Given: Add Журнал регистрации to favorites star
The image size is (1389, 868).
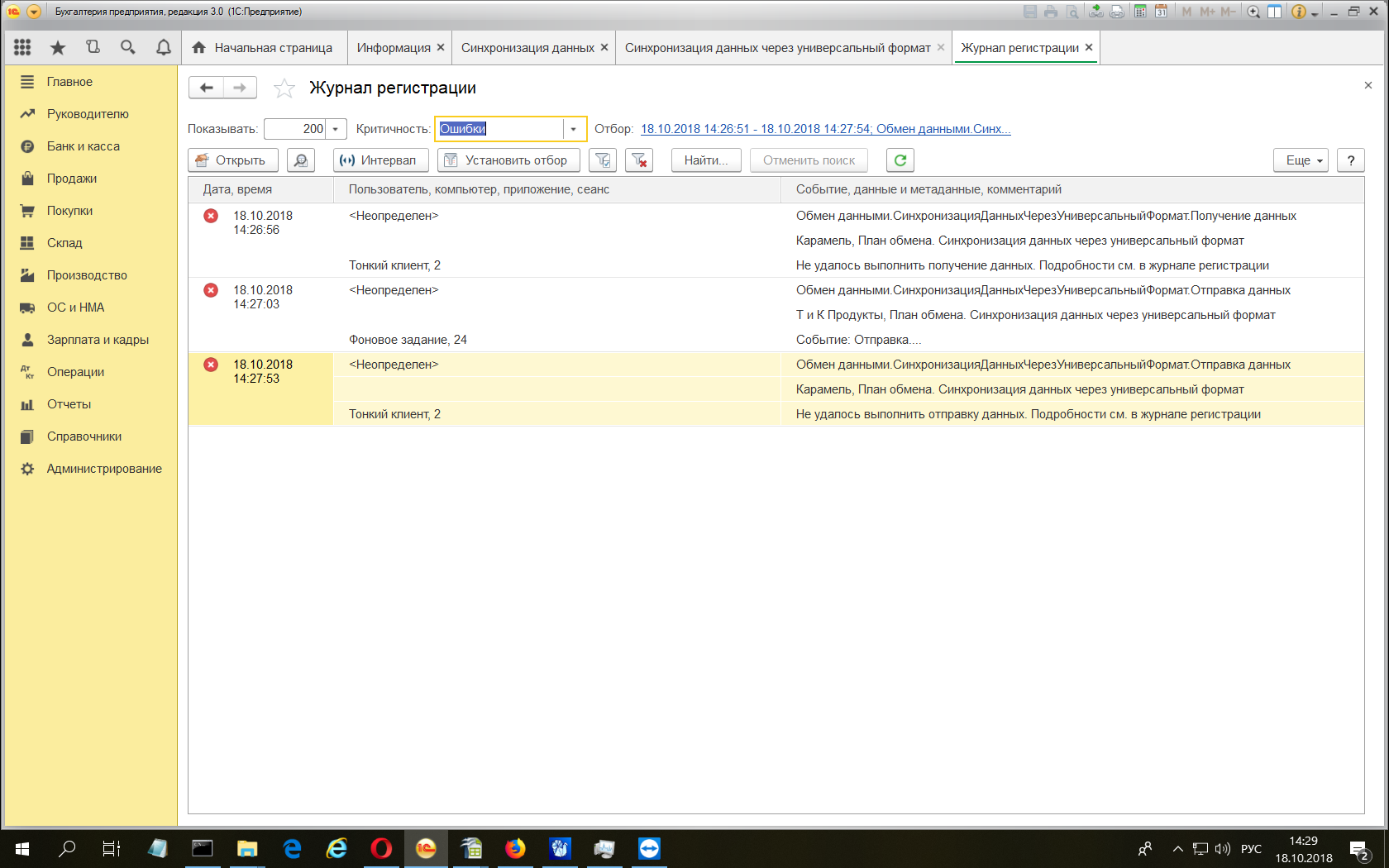Looking at the screenshot, I should 284,88.
